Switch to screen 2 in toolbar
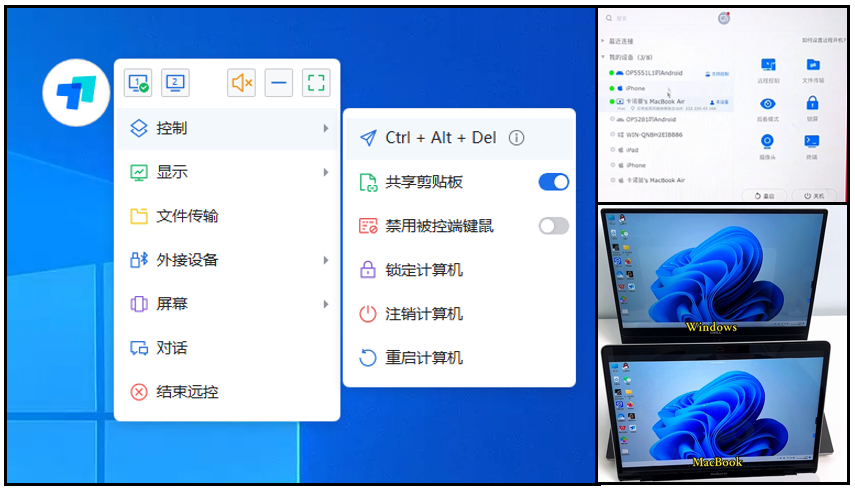Screen dimensions: 855x490 point(175,83)
